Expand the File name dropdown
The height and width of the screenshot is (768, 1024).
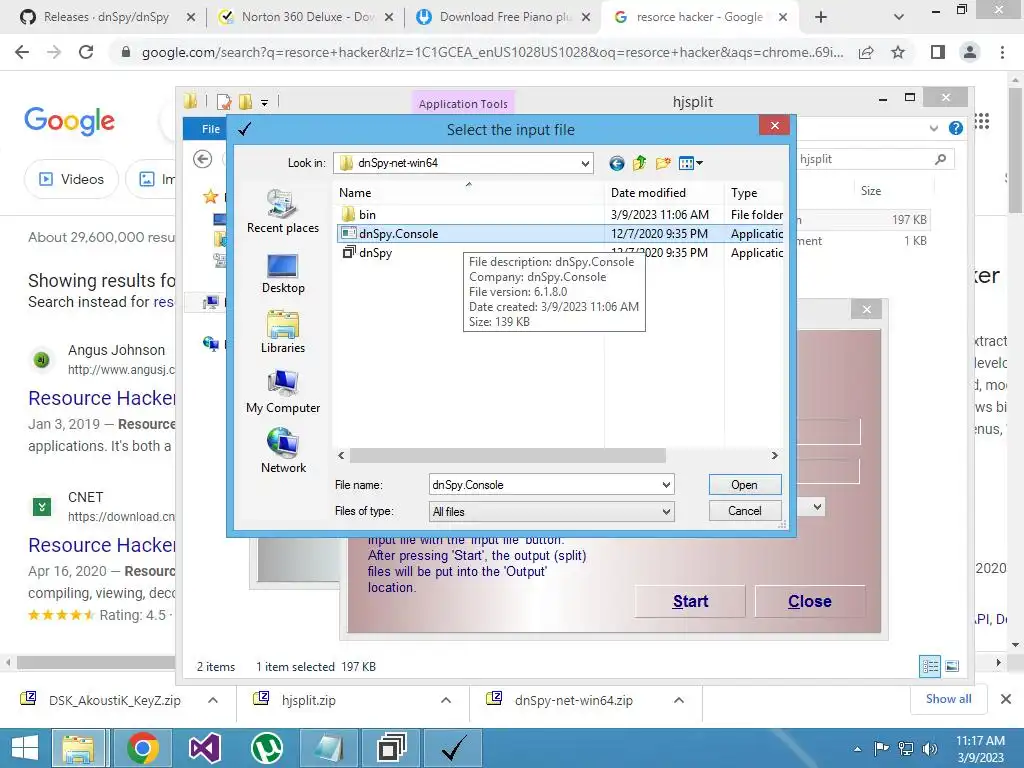pyautogui.click(x=666, y=485)
